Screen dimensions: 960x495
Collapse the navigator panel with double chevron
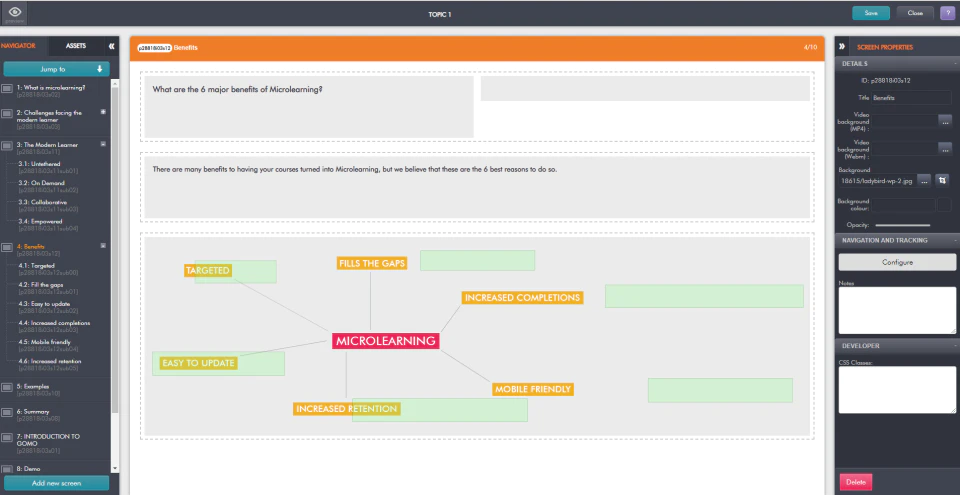coord(111,46)
